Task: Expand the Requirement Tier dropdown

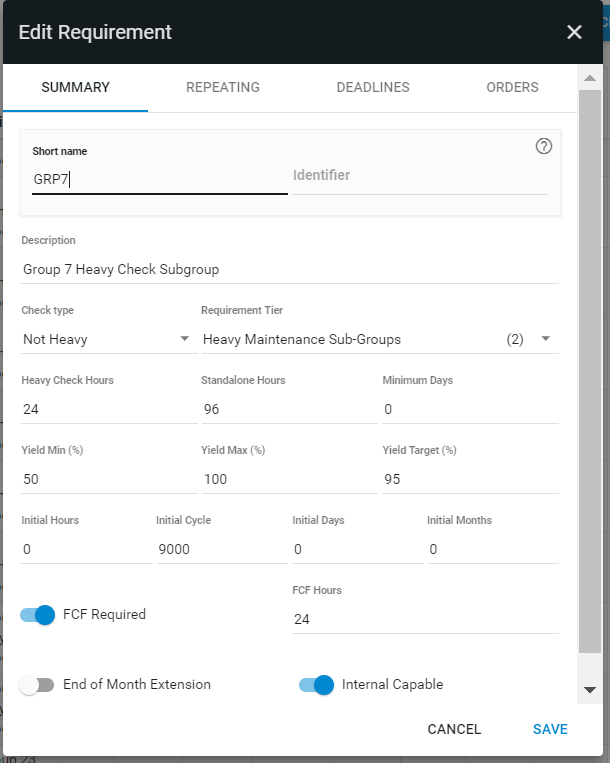Action: click(380, 339)
